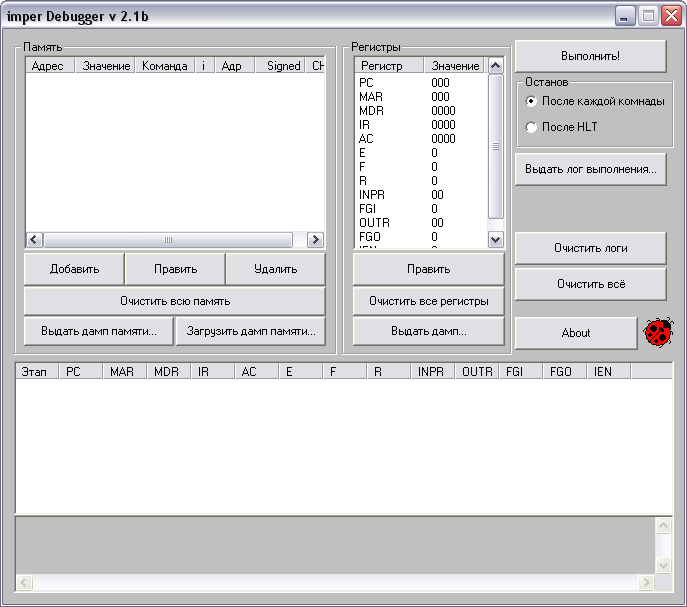Click 'Выдать лог выполнения...' button

[590, 169]
